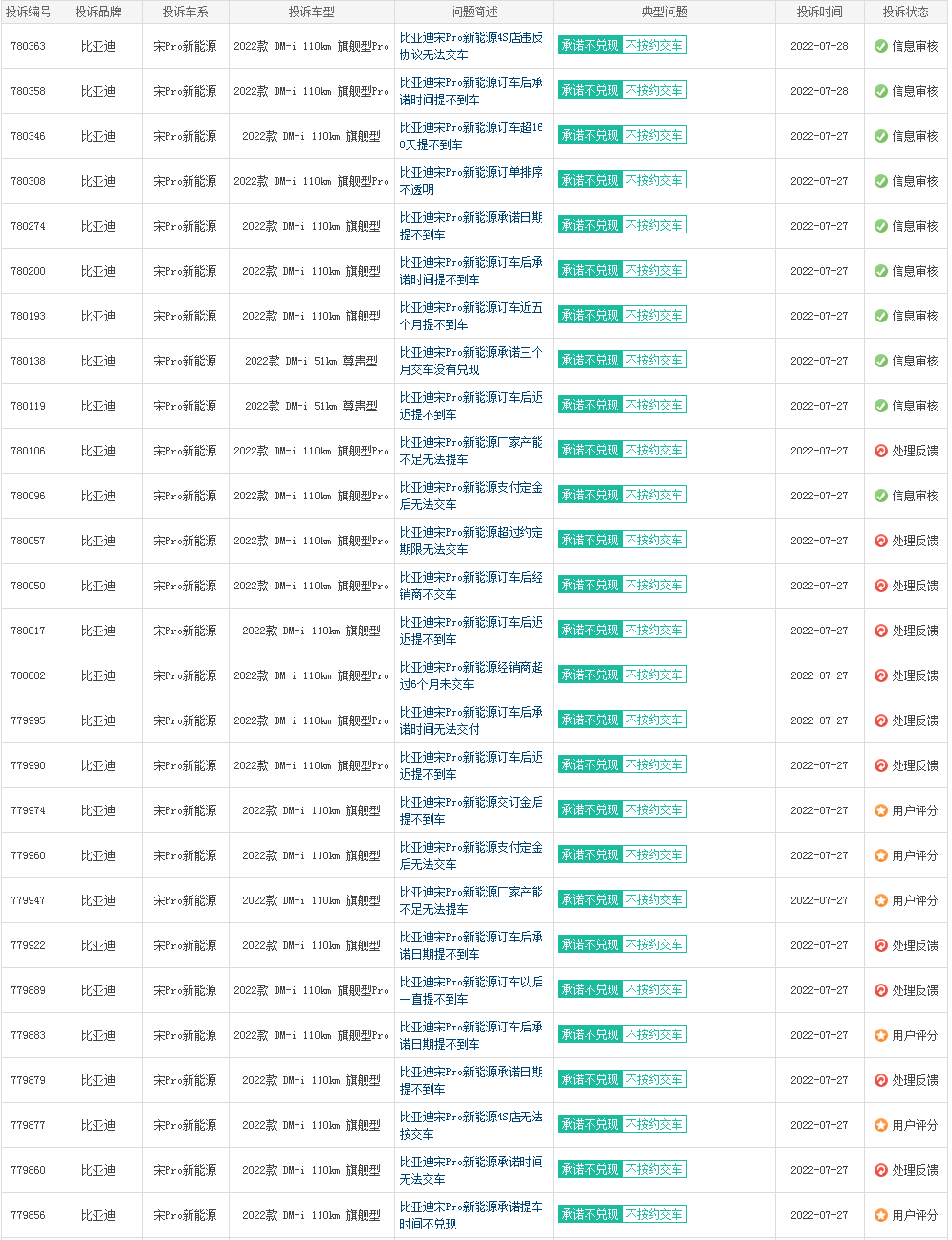Click the 信息审核 status text in row 780096

click(x=915, y=496)
